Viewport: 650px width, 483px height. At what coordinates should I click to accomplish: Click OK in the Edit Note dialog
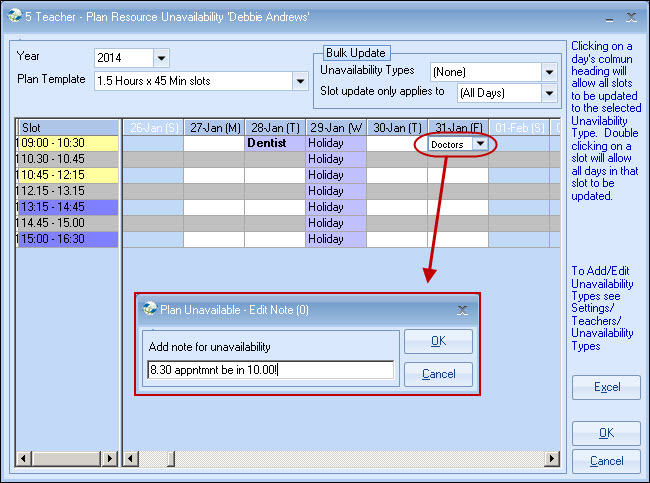438,341
